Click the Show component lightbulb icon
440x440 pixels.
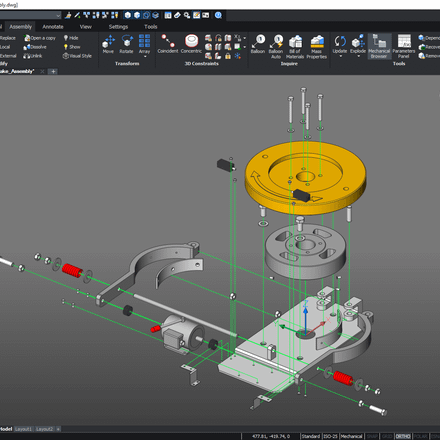click(x=66, y=47)
